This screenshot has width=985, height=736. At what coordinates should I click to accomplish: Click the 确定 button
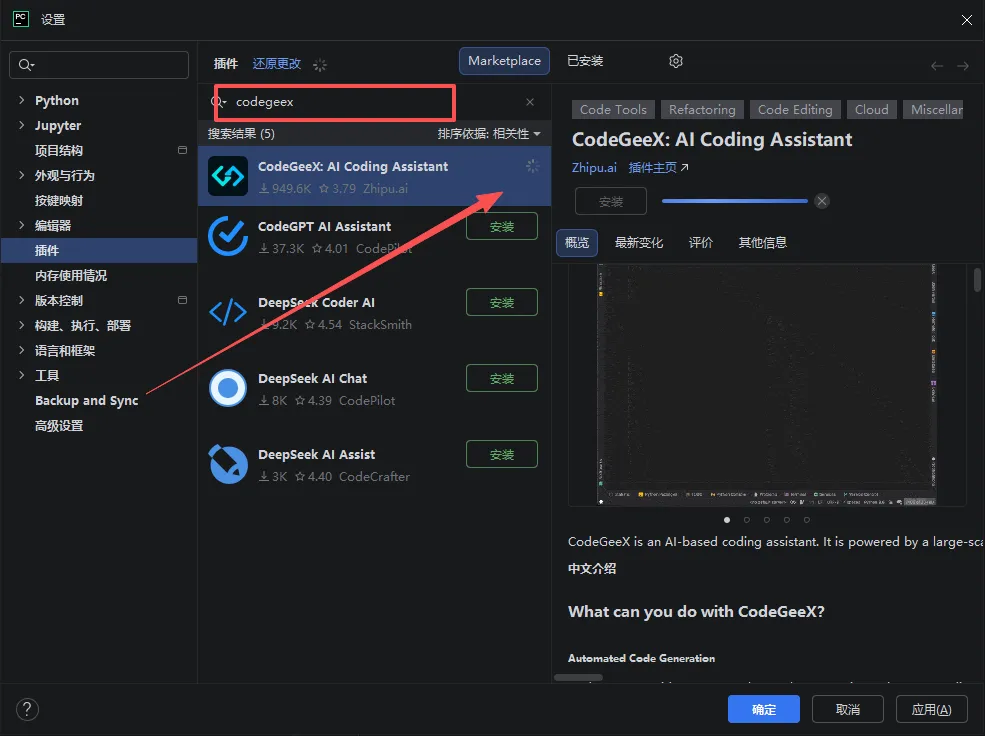point(763,709)
